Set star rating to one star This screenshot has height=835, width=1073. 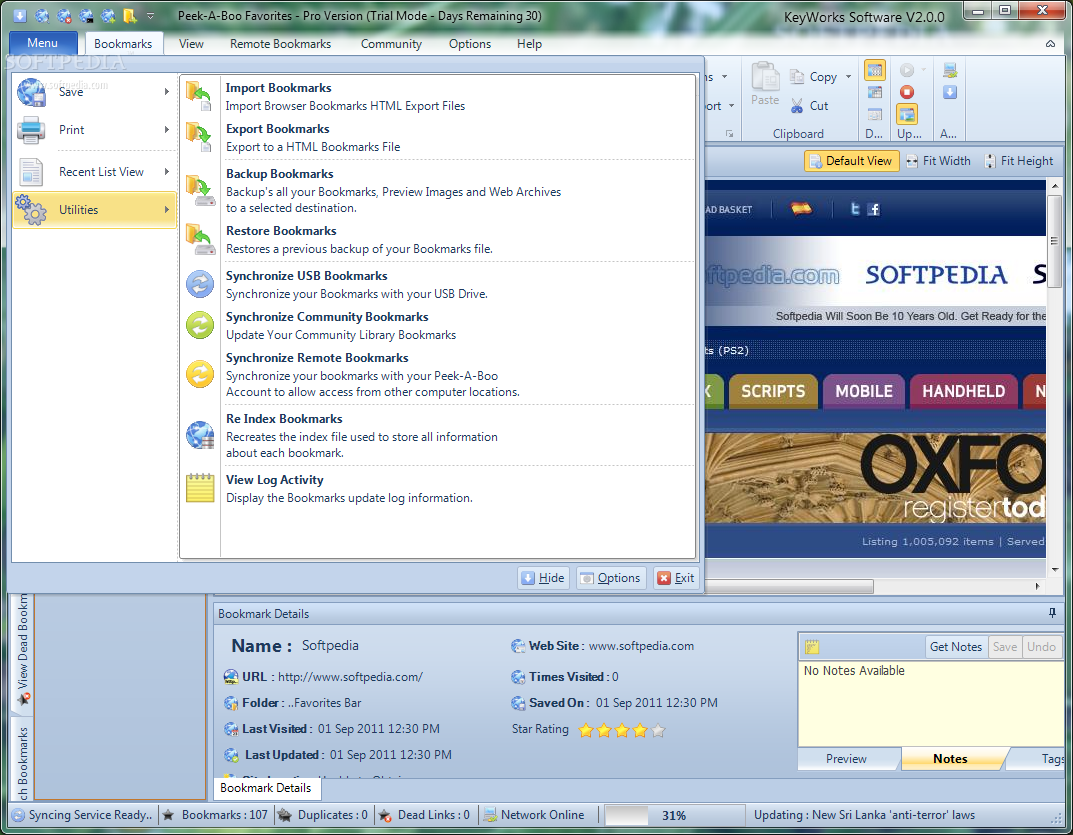click(x=586, y=730)
